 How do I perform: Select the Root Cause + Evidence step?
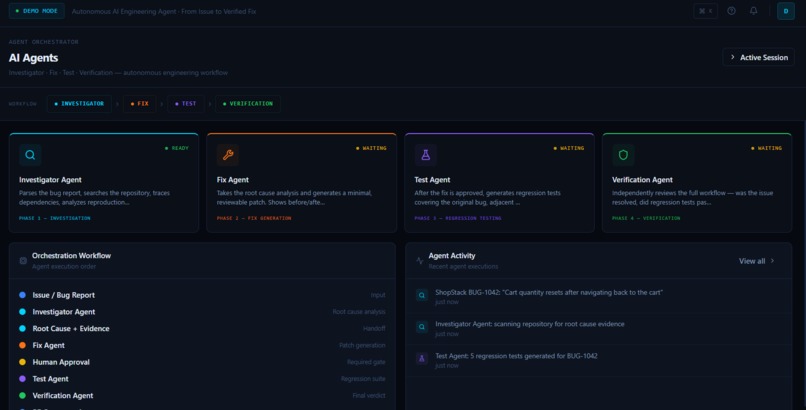(x=203, y=328)
